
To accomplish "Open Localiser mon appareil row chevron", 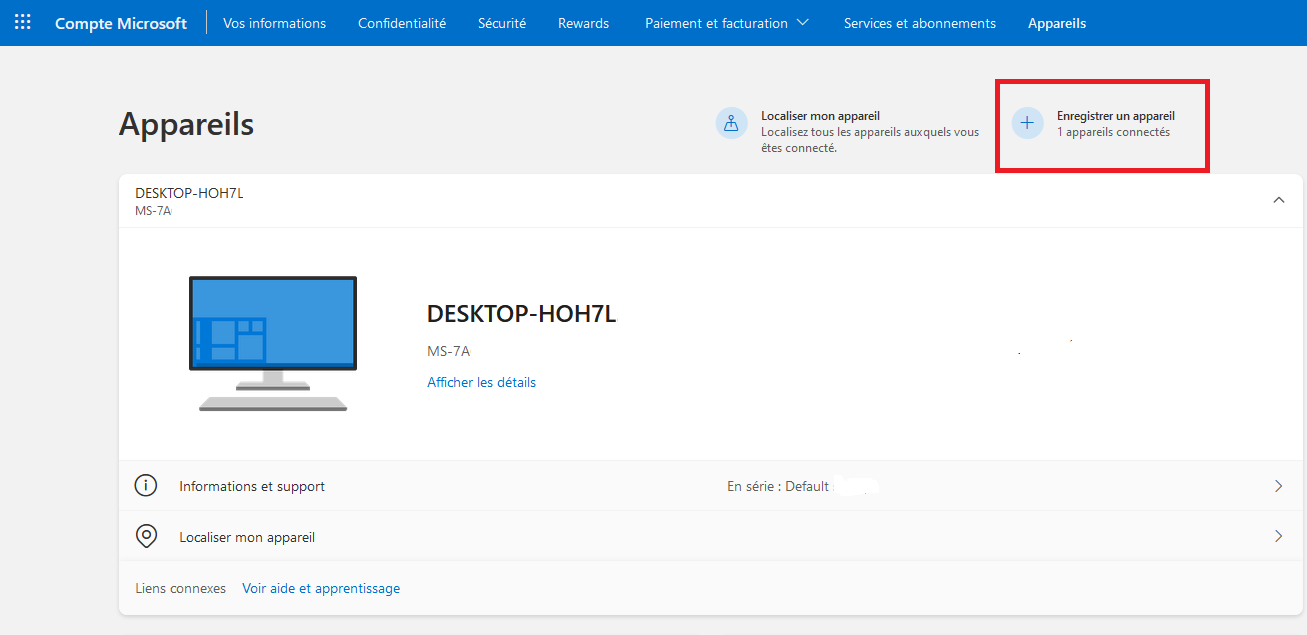I will click(1278, 536).
